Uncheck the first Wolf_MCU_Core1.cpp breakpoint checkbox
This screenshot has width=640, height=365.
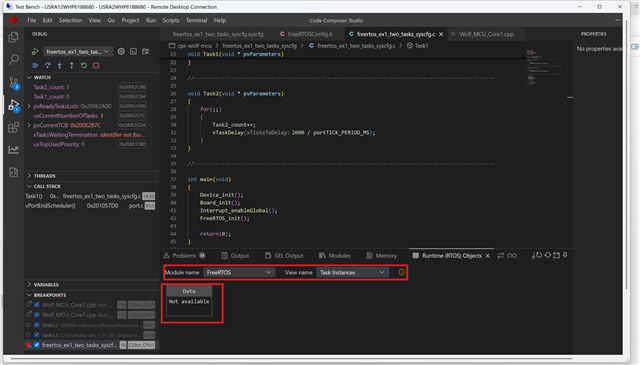pyautogui.click(x=37, y=305)
